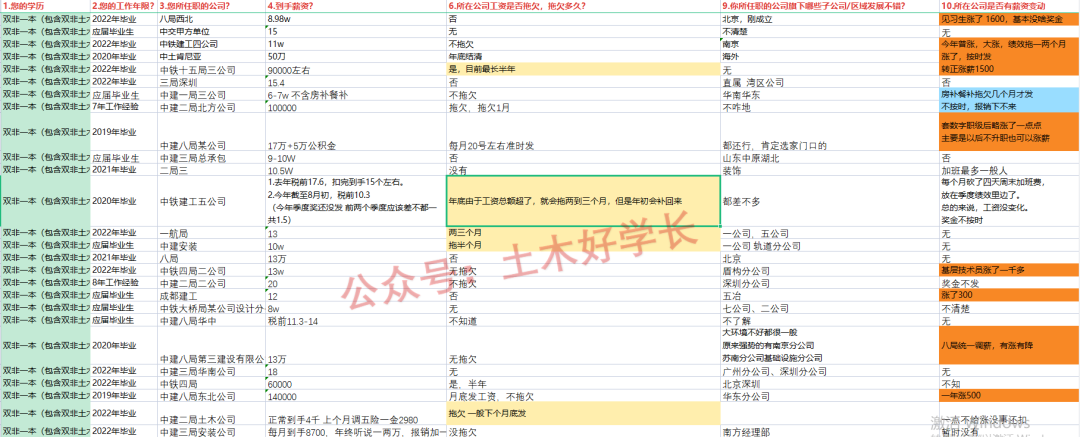Select the salary cell '8.98w'
This screenshot has width=1080, height=437.
tap(355, 19)
